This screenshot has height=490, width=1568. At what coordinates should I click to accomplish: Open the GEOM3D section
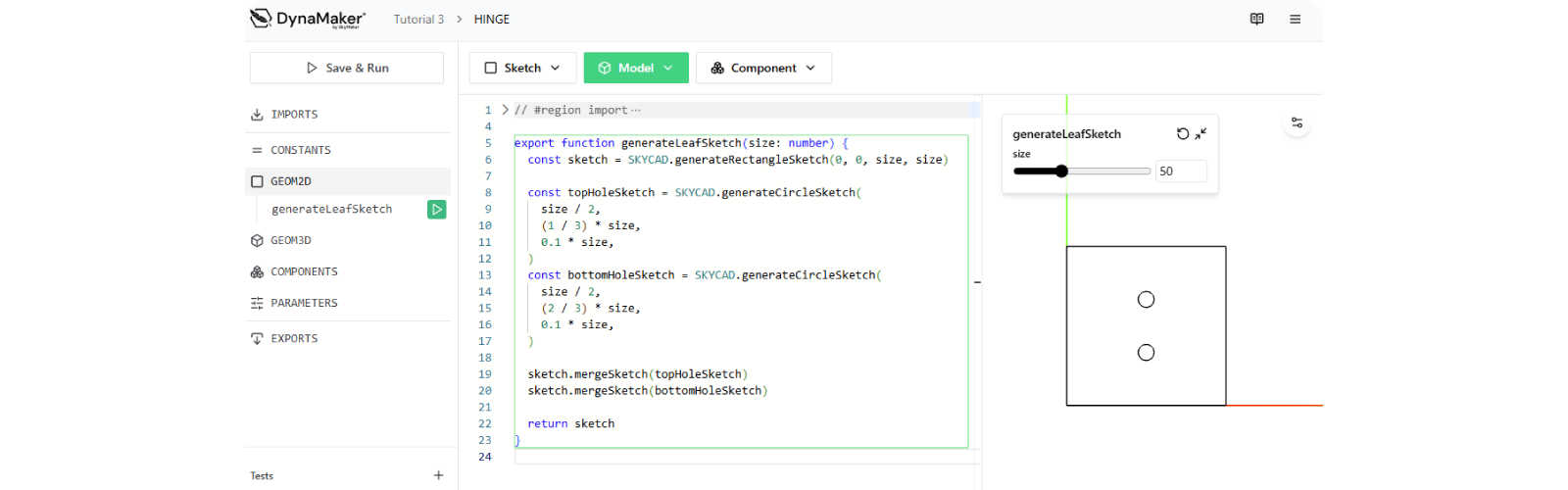tap(290, 240)
